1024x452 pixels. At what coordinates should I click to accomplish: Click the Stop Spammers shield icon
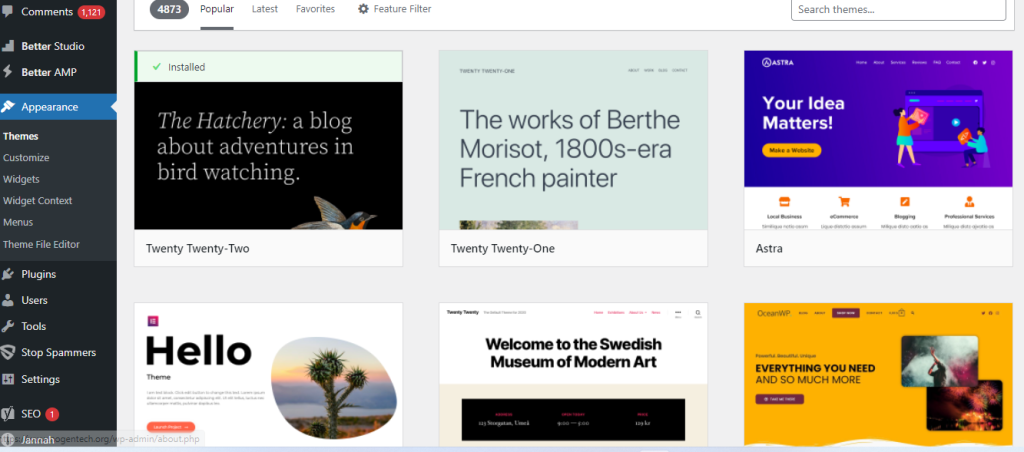pyautogui.click(x=8, y=353)
